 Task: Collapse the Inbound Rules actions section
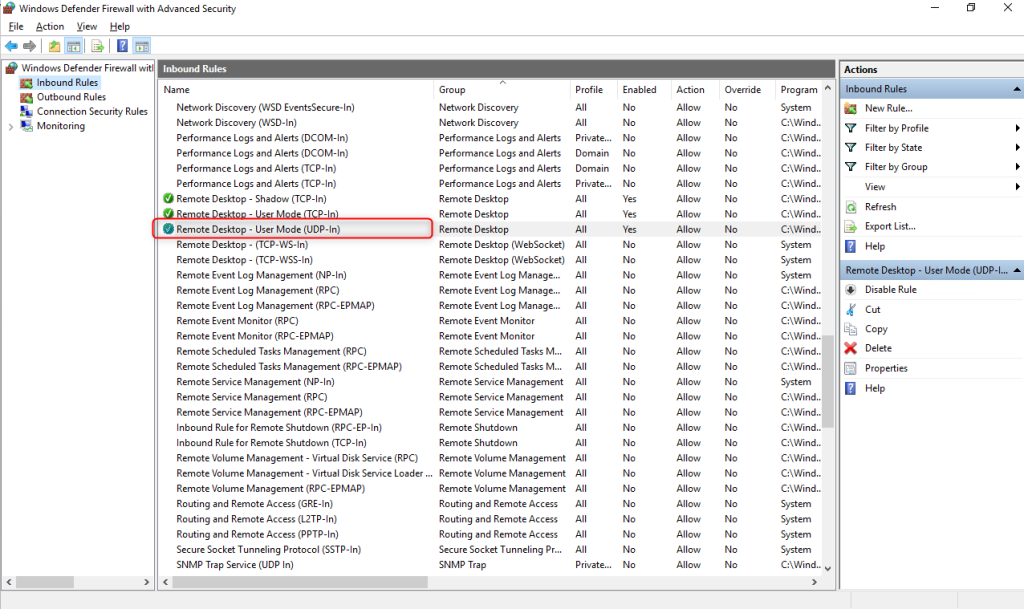coord(1017,89)
